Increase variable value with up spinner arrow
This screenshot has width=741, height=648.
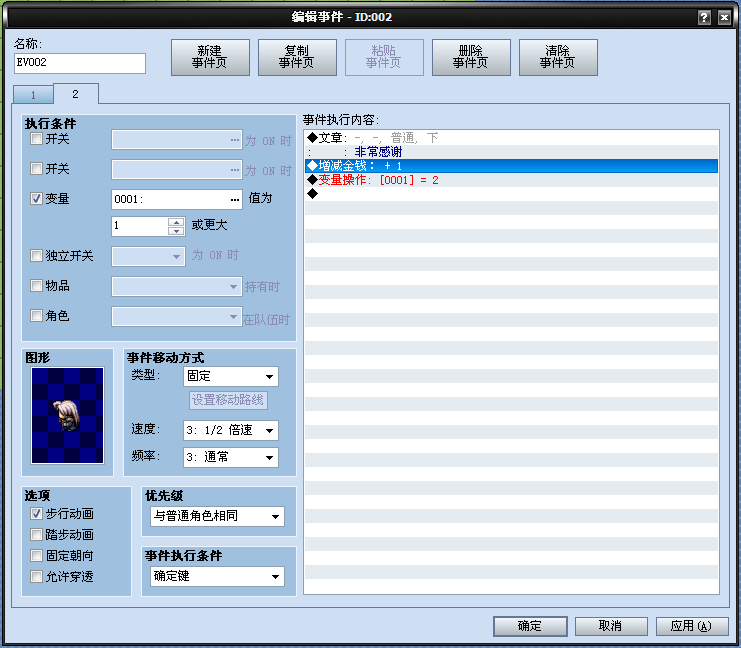pyautogui.click(x=176, y=222)
